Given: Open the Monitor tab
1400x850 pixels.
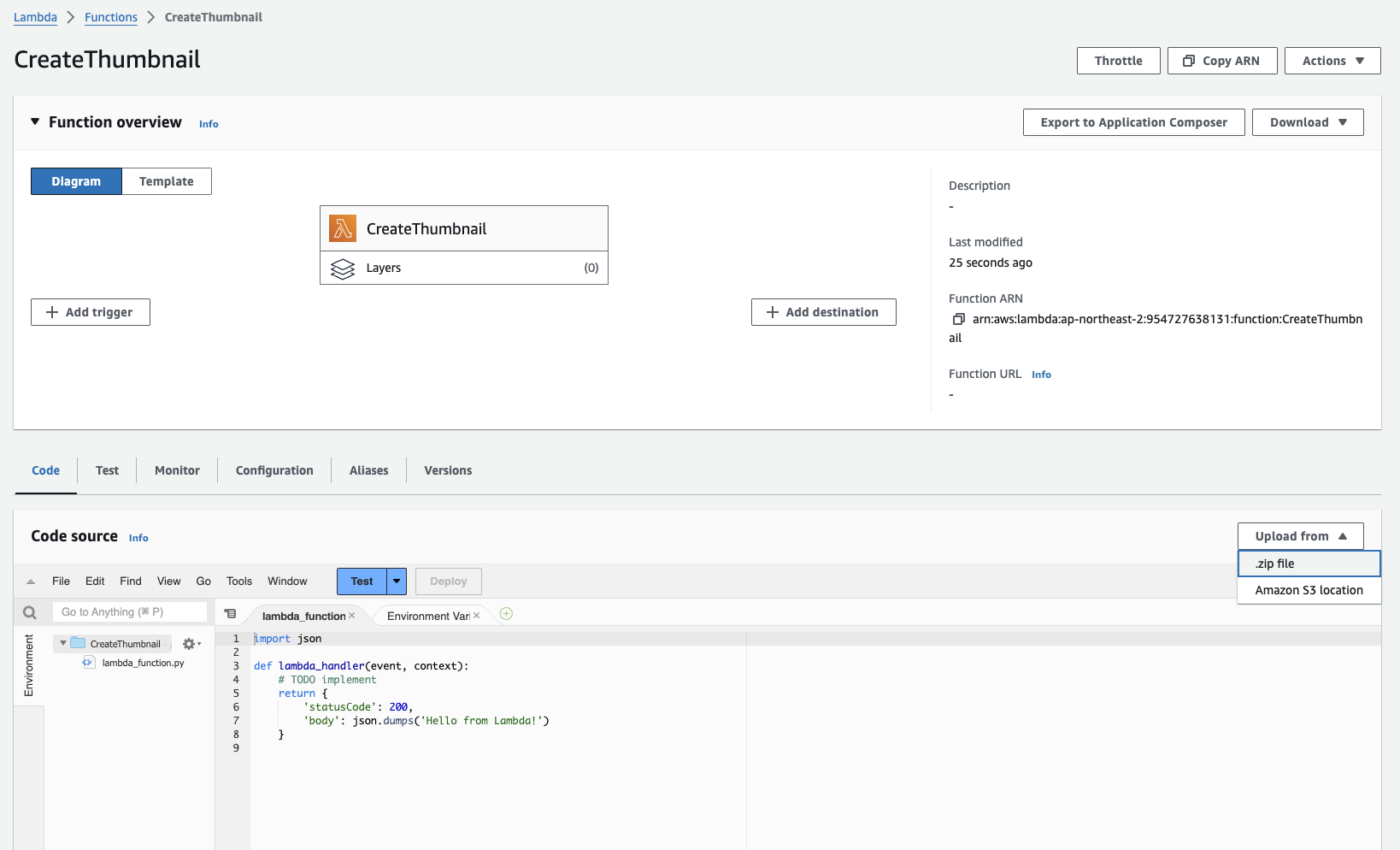Looking at the screenshot, I should (177, 470).
